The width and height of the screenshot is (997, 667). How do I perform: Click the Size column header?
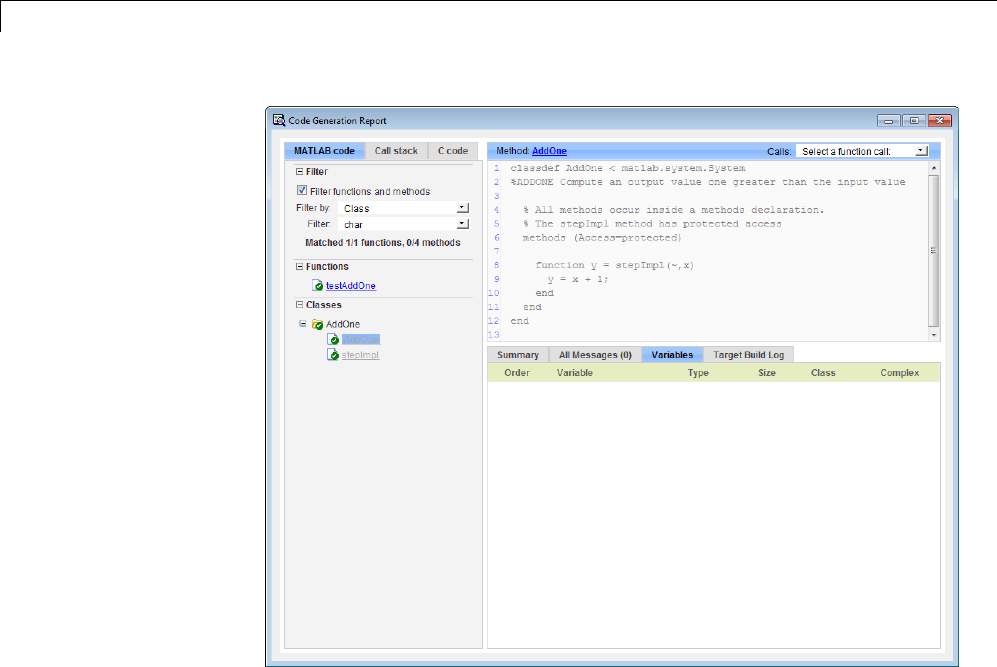[x=767, y=373]
